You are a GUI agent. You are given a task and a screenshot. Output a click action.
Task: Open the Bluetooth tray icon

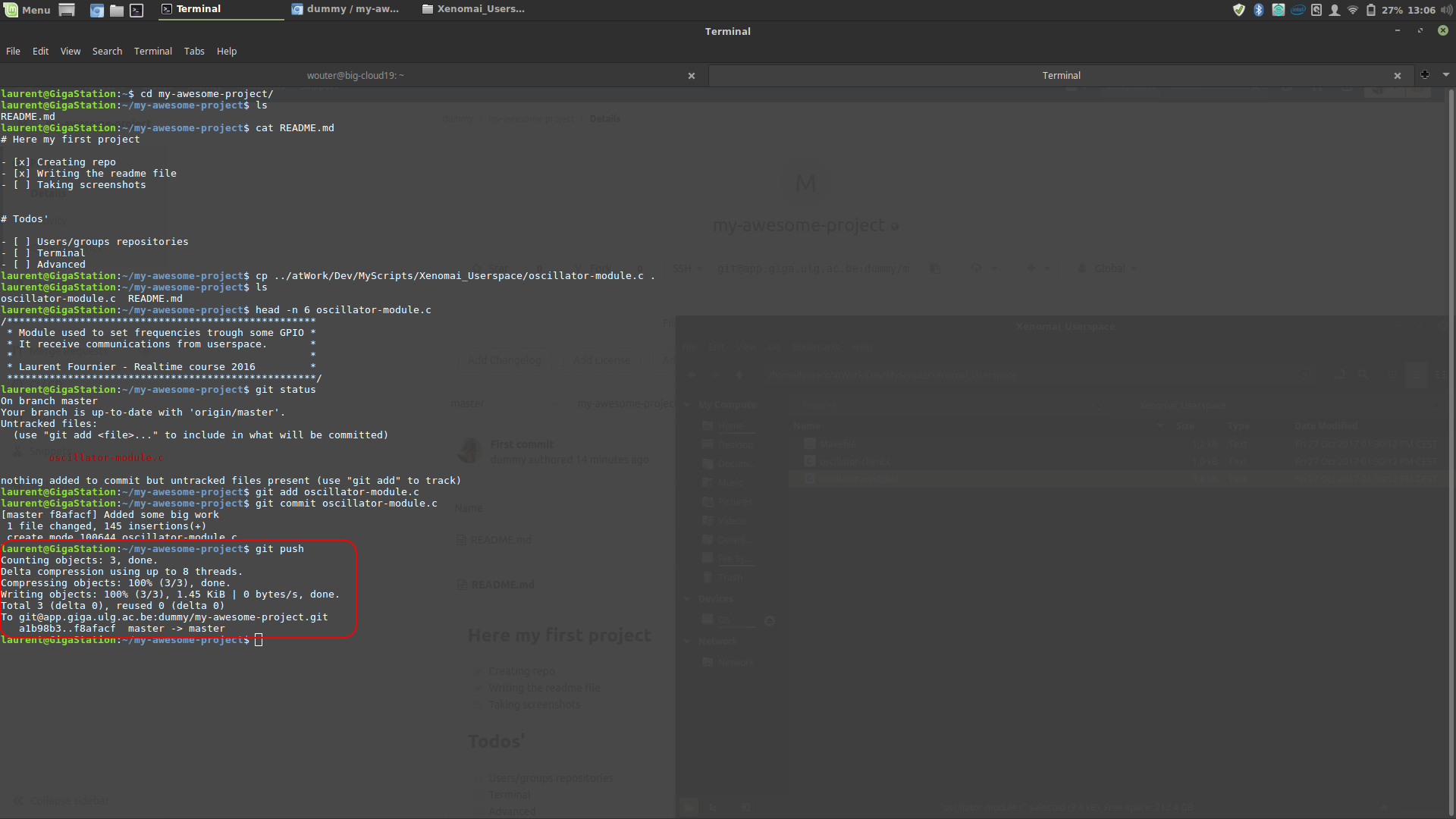1259,10
